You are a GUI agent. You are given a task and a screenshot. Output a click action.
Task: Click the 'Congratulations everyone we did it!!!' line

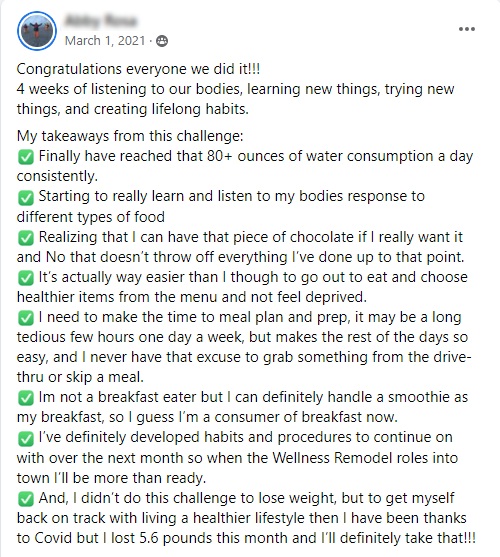[138, 69]
